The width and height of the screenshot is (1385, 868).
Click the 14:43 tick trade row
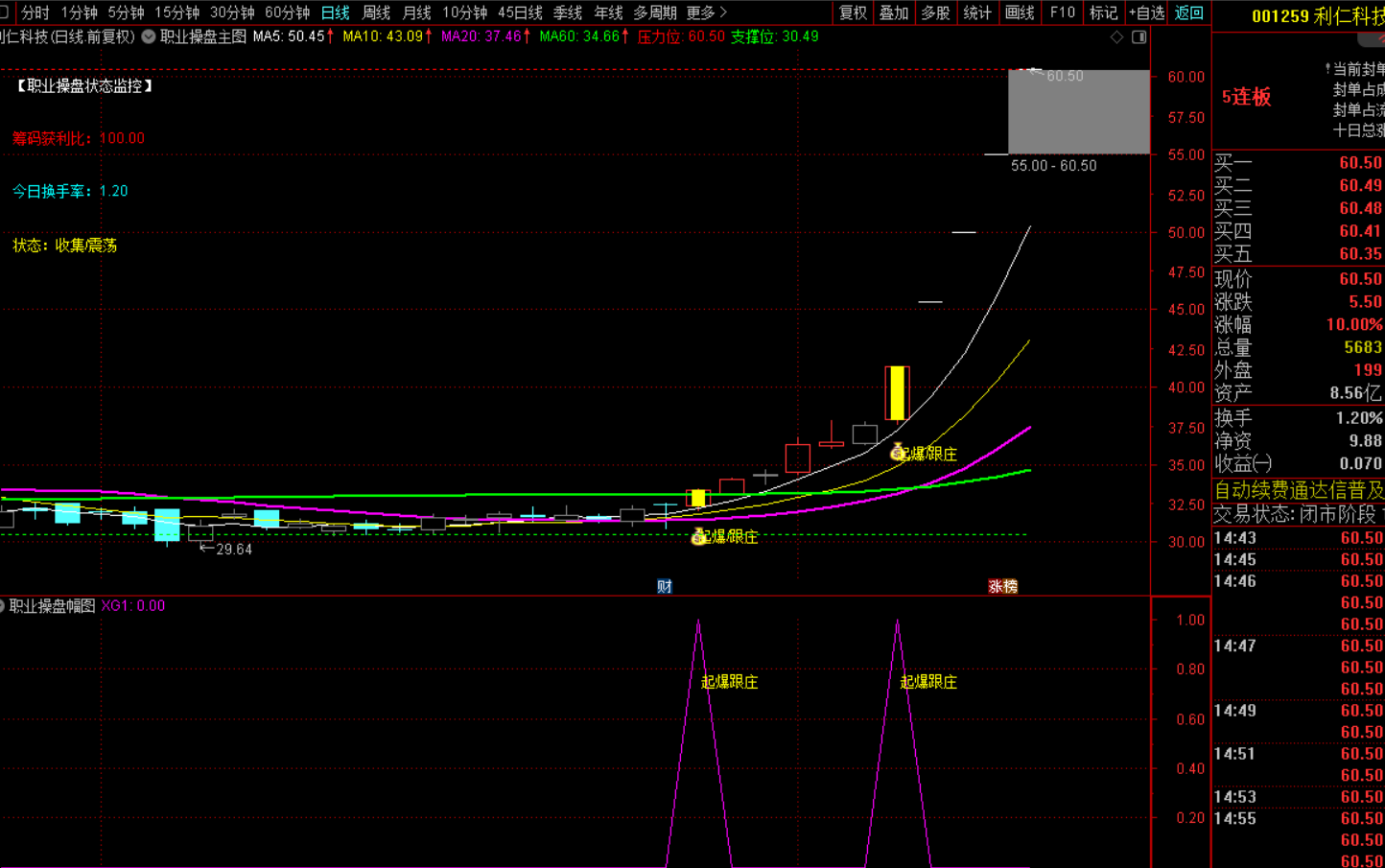[x=1299, y=538]
